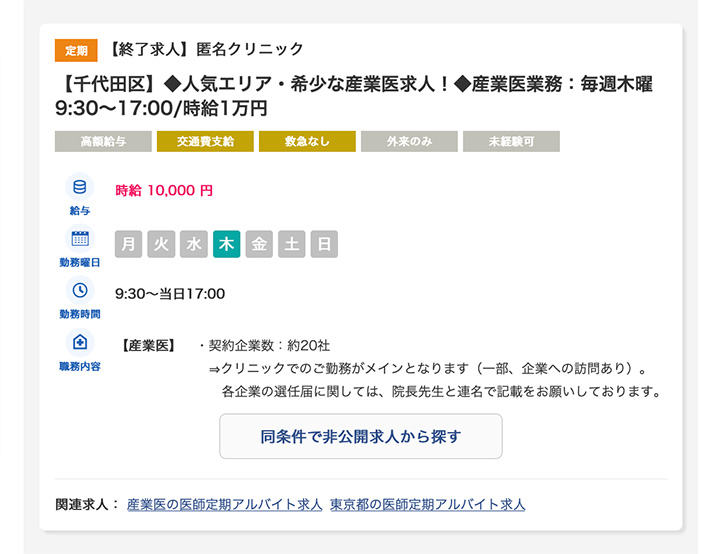Screen dimensions: 720x554
Task: Toggle the highlighted 木 (Thursday) day box
Action: click(x=226, y=244)
